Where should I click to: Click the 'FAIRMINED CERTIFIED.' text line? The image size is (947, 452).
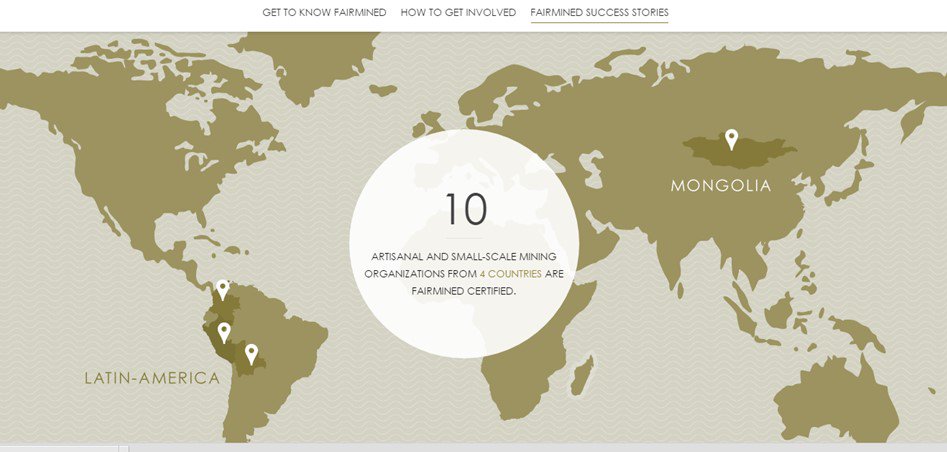click(464, 291)
